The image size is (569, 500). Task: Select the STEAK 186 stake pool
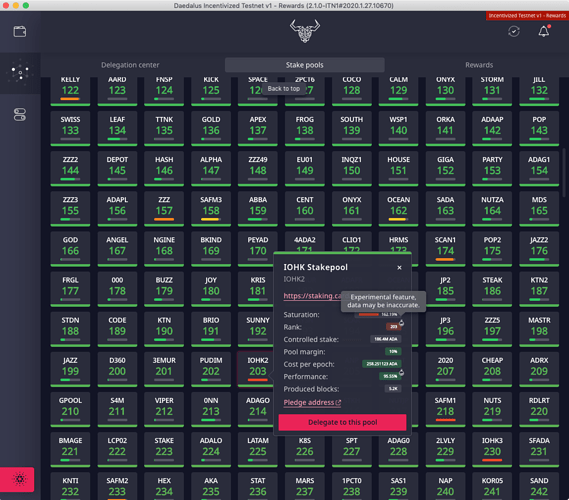(x=492, y=290)
